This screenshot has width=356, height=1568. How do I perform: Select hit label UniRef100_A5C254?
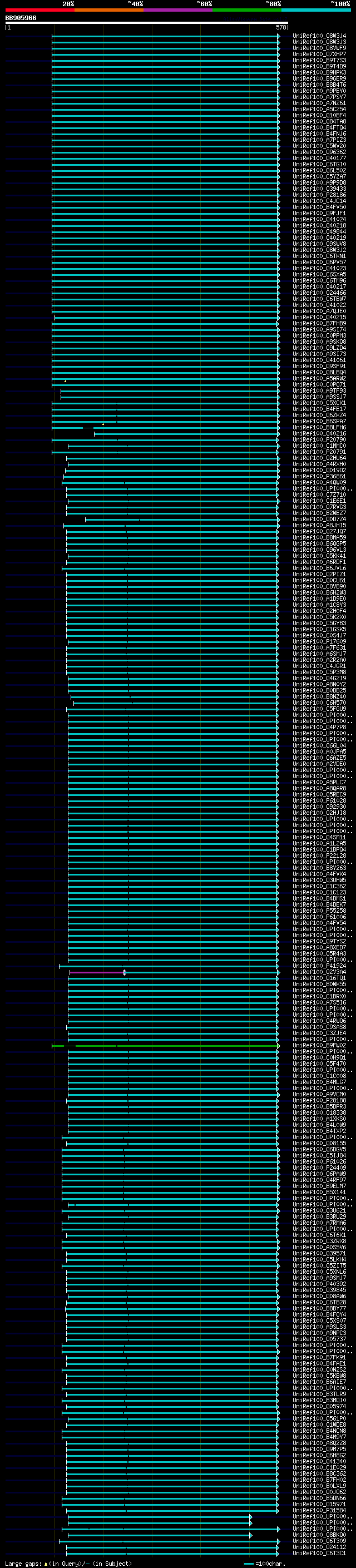[319, 109]
